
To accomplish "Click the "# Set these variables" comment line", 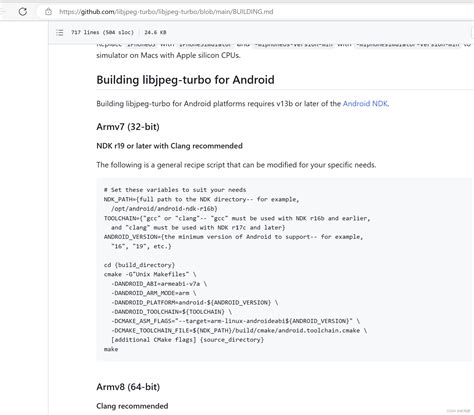I will (175, 190).
